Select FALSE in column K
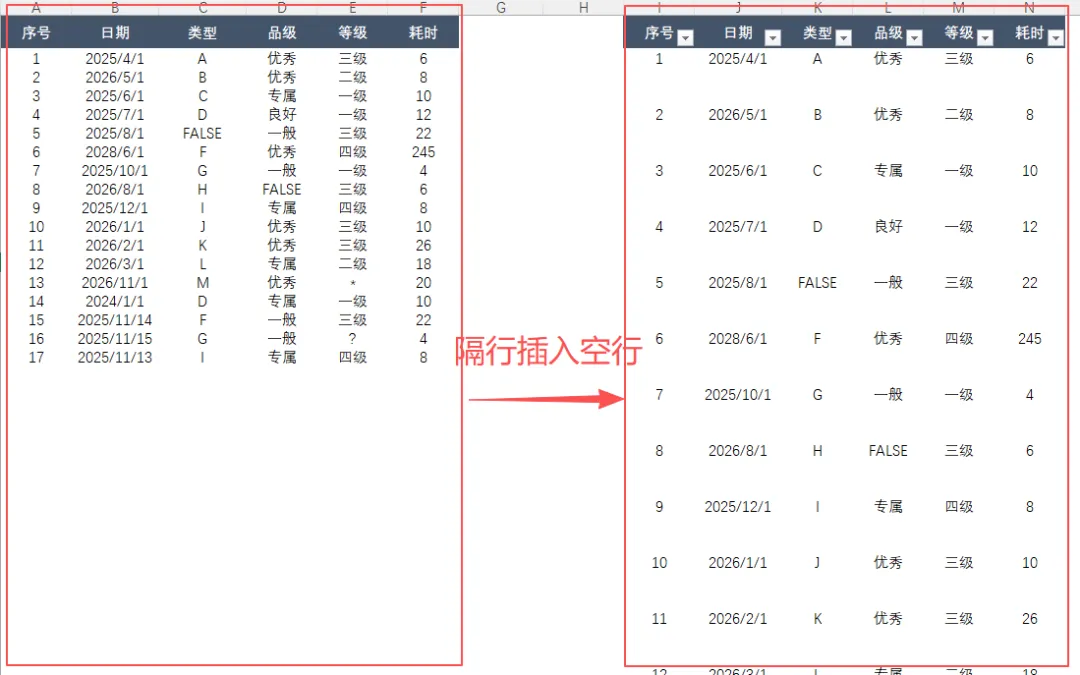Image resolution: width=1080 pixels, height=675 pixels. pos(818,283)
